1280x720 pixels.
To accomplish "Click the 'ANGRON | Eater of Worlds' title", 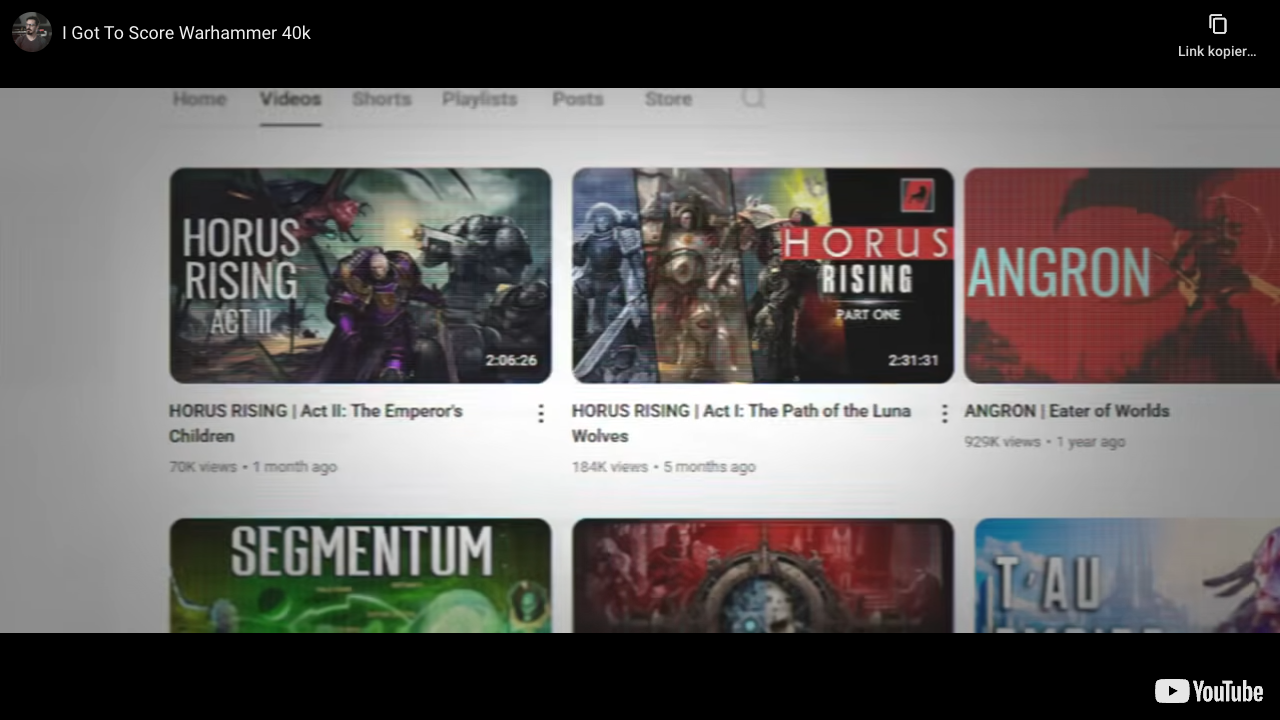I will pos(1067,411).
